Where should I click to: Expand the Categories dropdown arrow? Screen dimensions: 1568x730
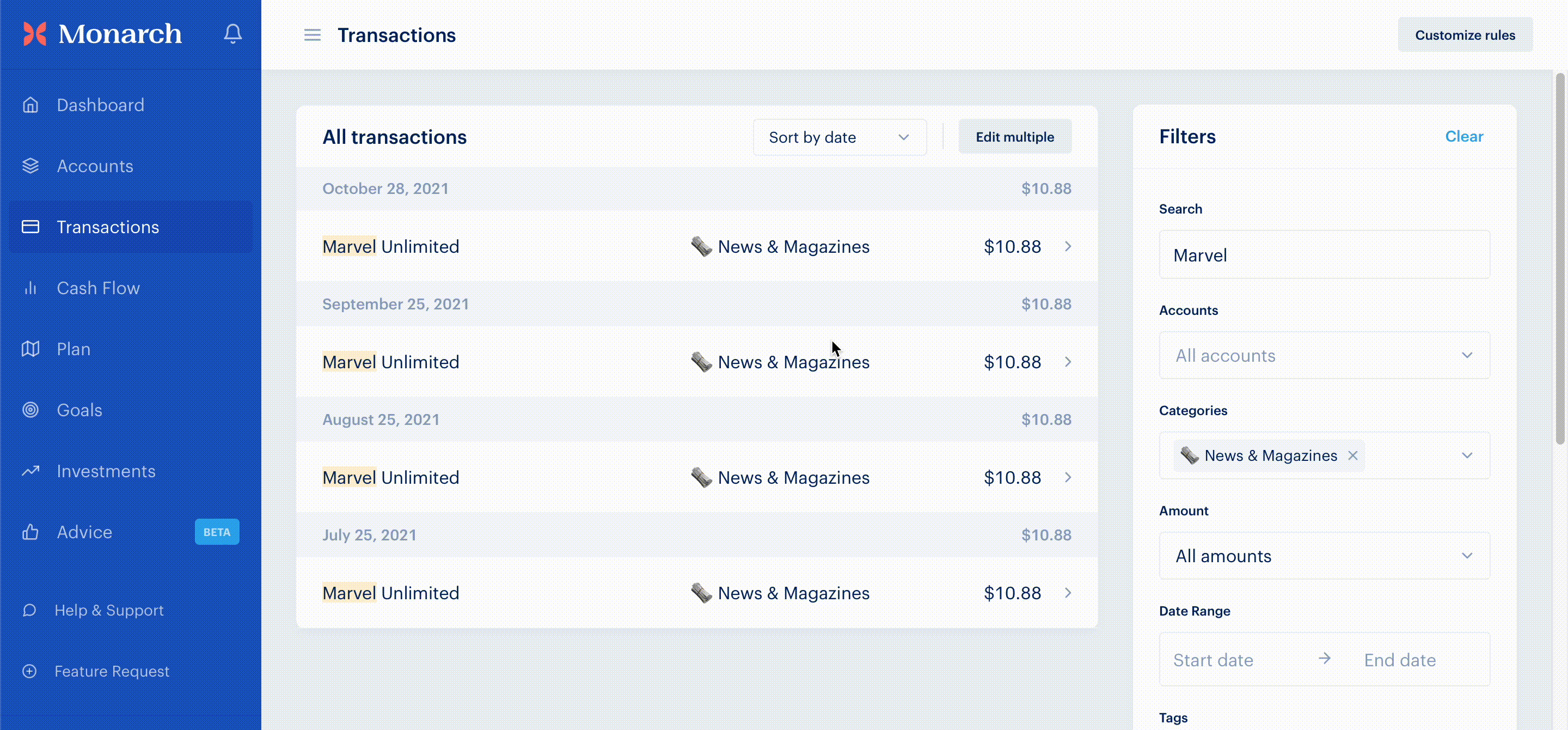coord(1467,455)
